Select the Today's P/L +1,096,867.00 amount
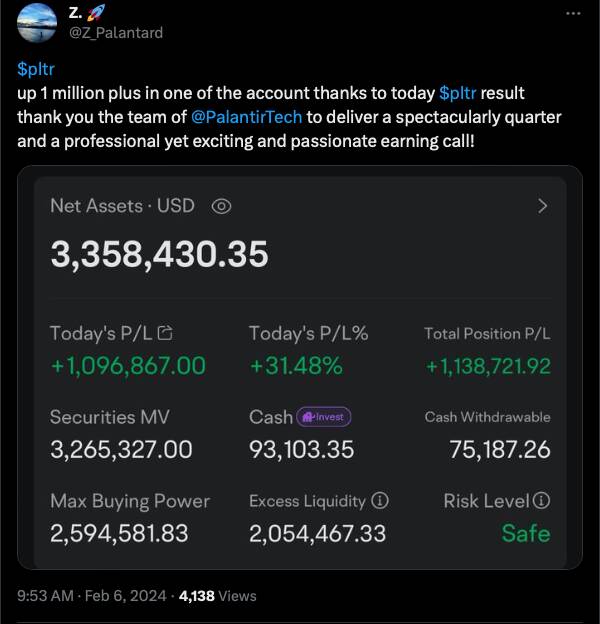 click(x=128, y=366)
